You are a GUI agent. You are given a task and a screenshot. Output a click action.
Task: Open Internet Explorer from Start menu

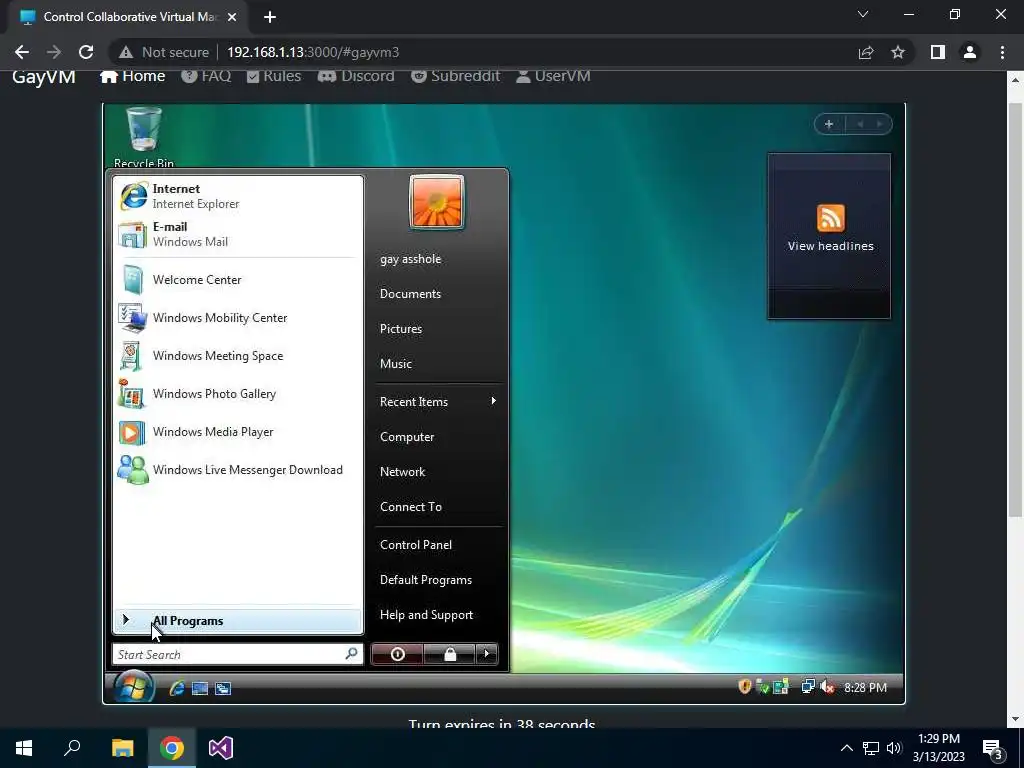(x=238, y=196)
